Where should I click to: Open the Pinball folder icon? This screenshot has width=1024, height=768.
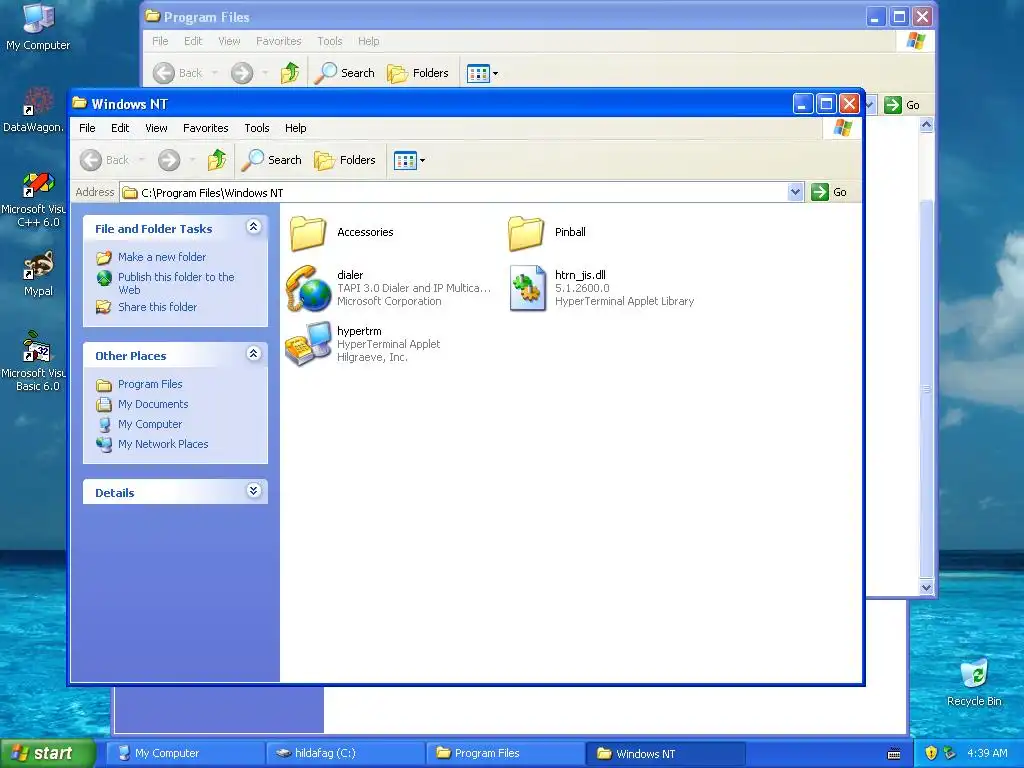[526, 233]
